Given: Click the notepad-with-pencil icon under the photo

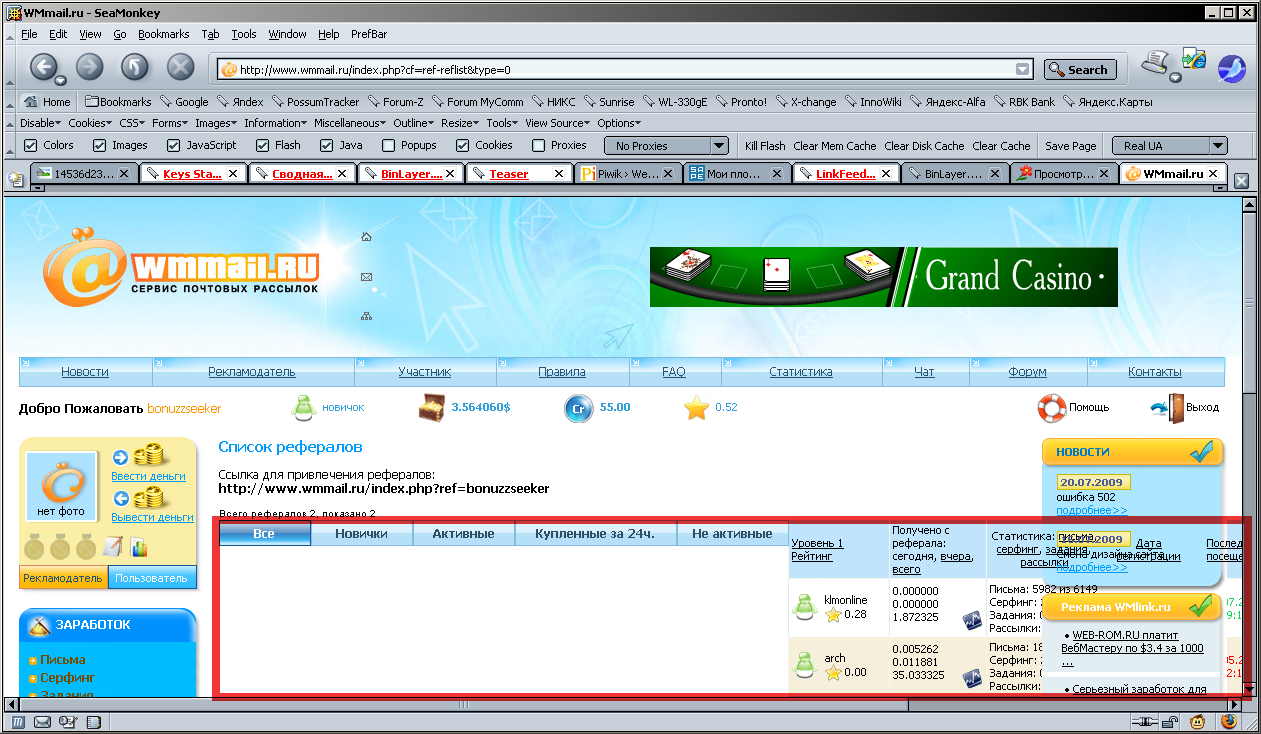Looking at the screenshot, I should 113,546.
